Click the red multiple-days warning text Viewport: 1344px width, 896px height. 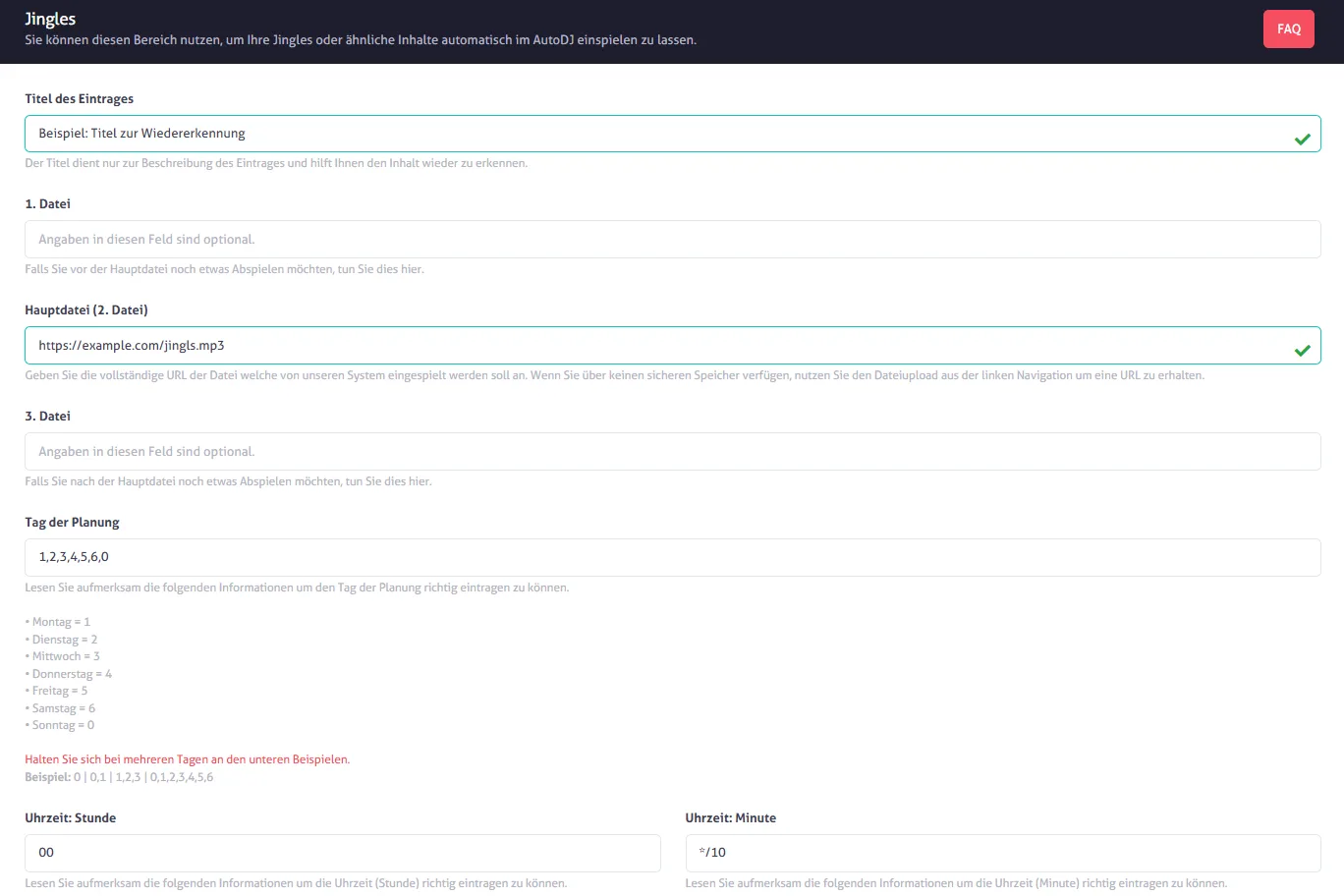click(x=187, y=759)
